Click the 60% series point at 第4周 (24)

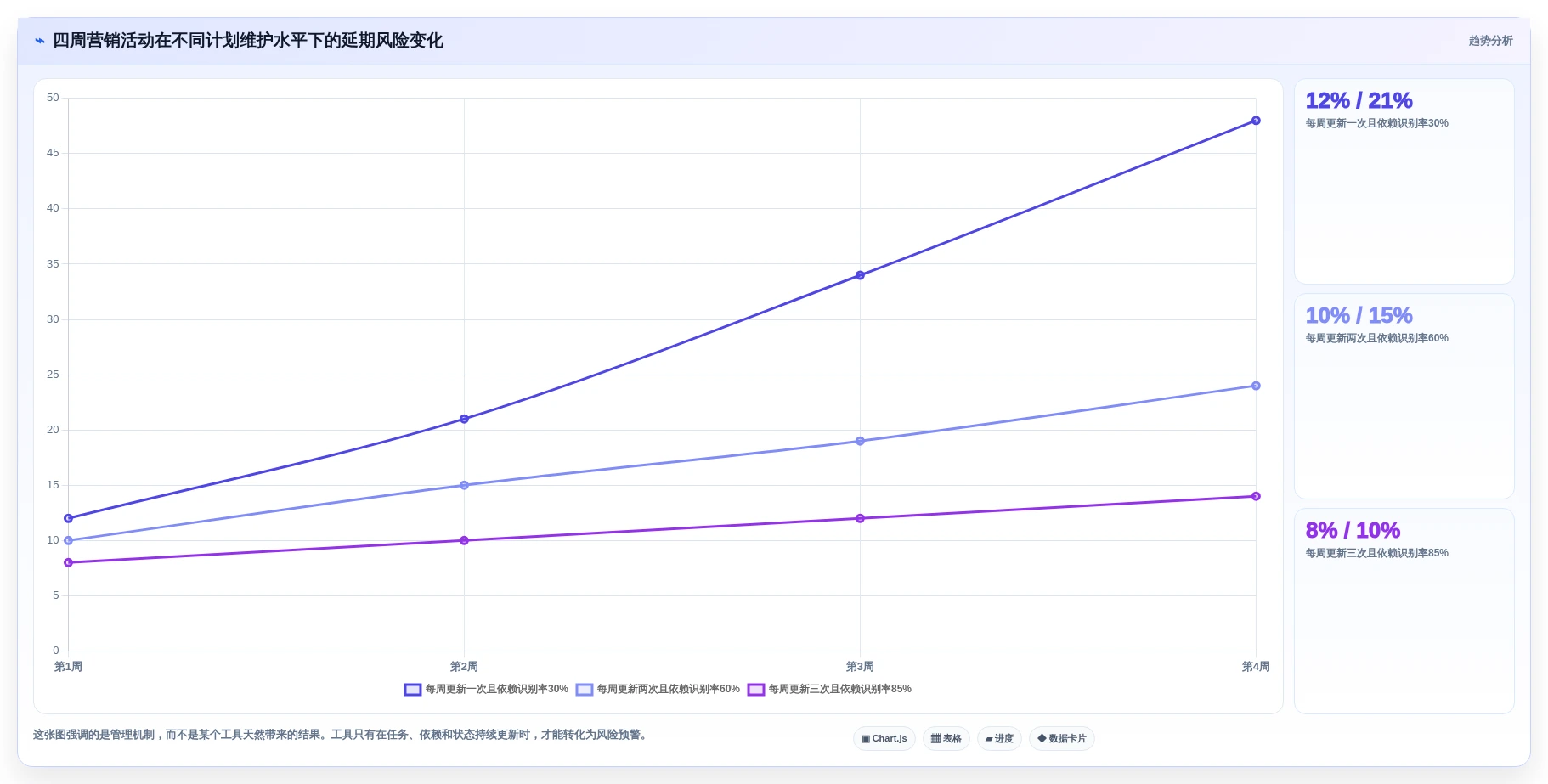coord(1256,386)
